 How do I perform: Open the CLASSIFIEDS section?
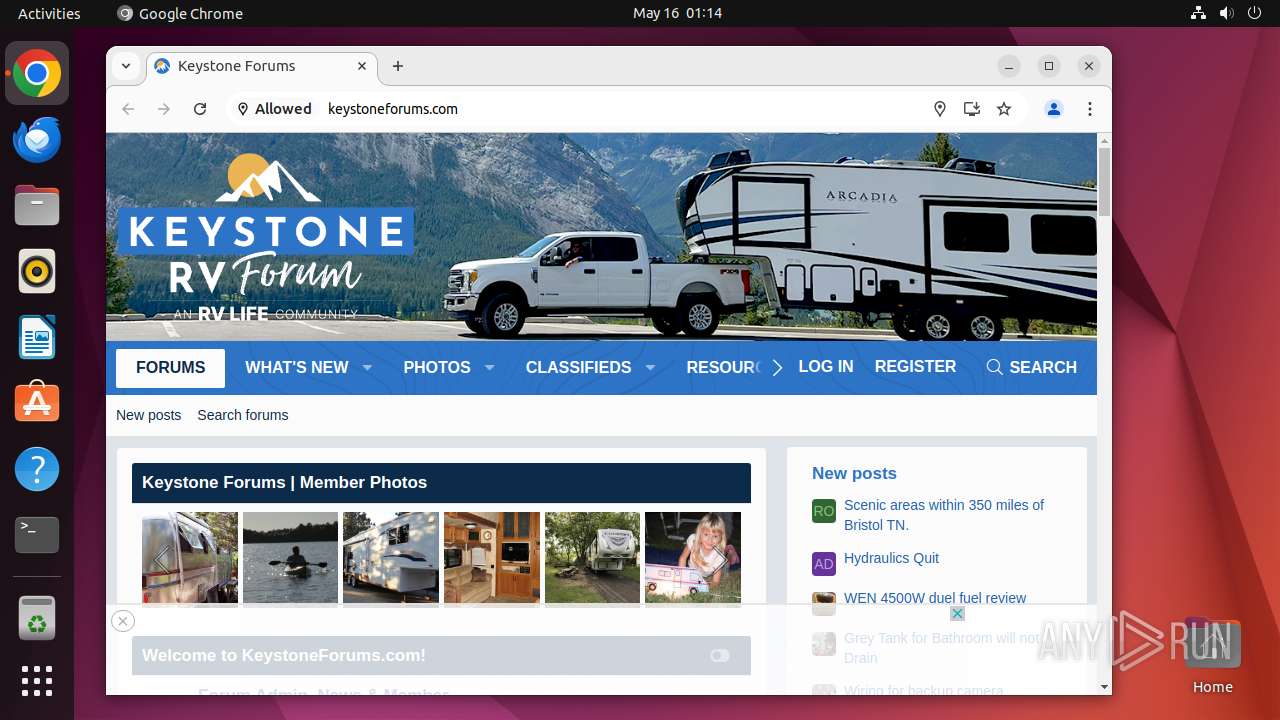tap(578, 368)
